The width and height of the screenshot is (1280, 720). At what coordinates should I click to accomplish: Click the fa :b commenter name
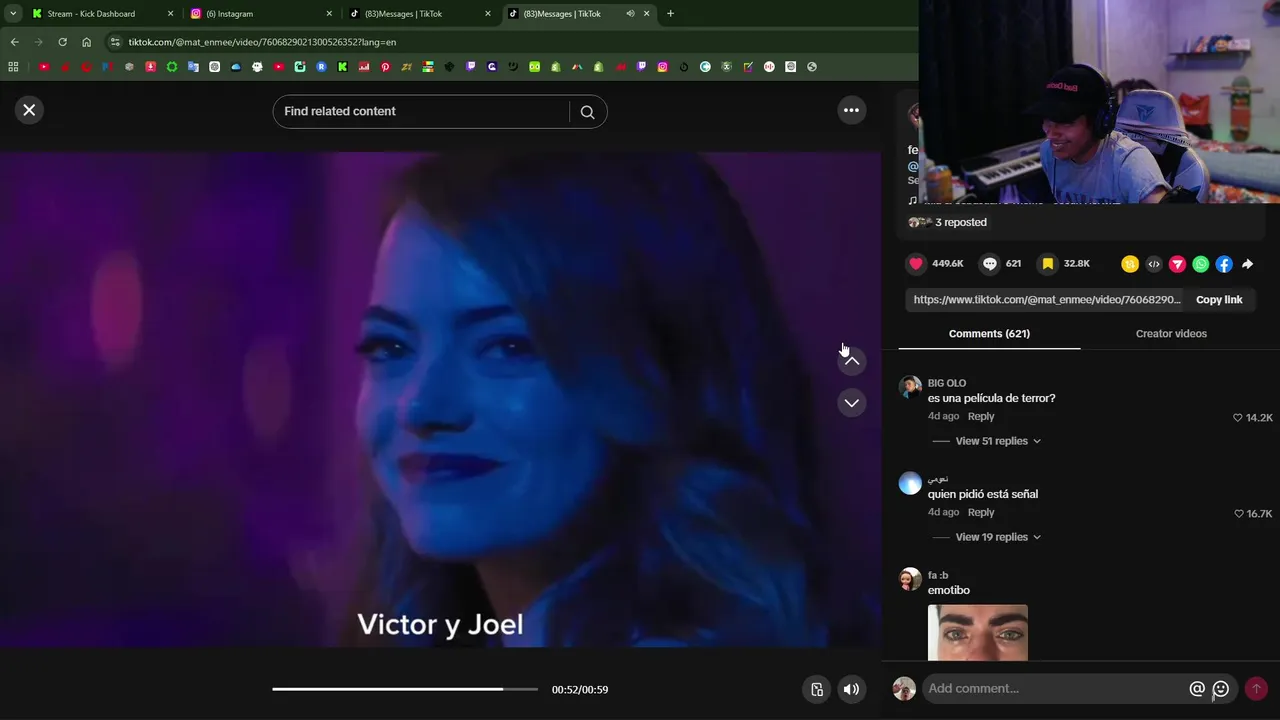(938, 575)
